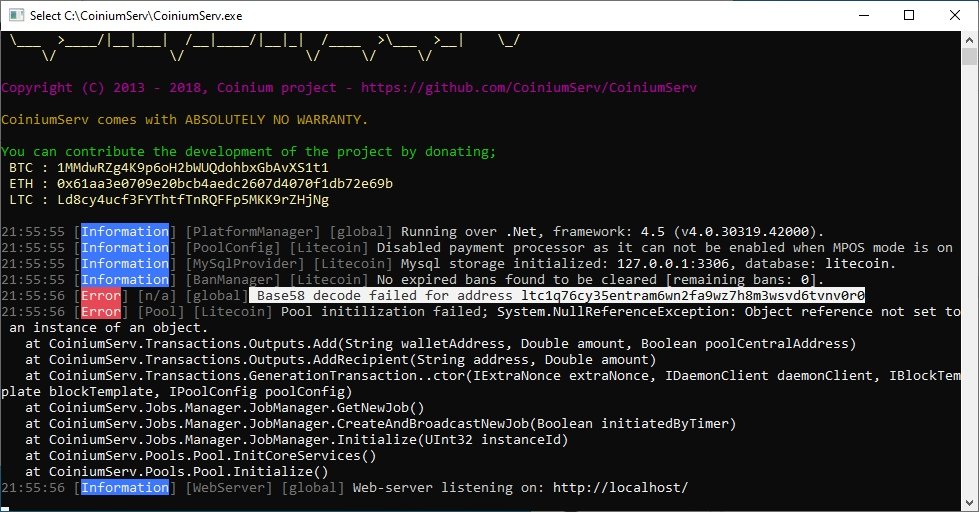This screenshot has width=979, height=512.
Task: Click the CreateAndBroadcastNewJob stack trace line
Action: pos(380,423)
